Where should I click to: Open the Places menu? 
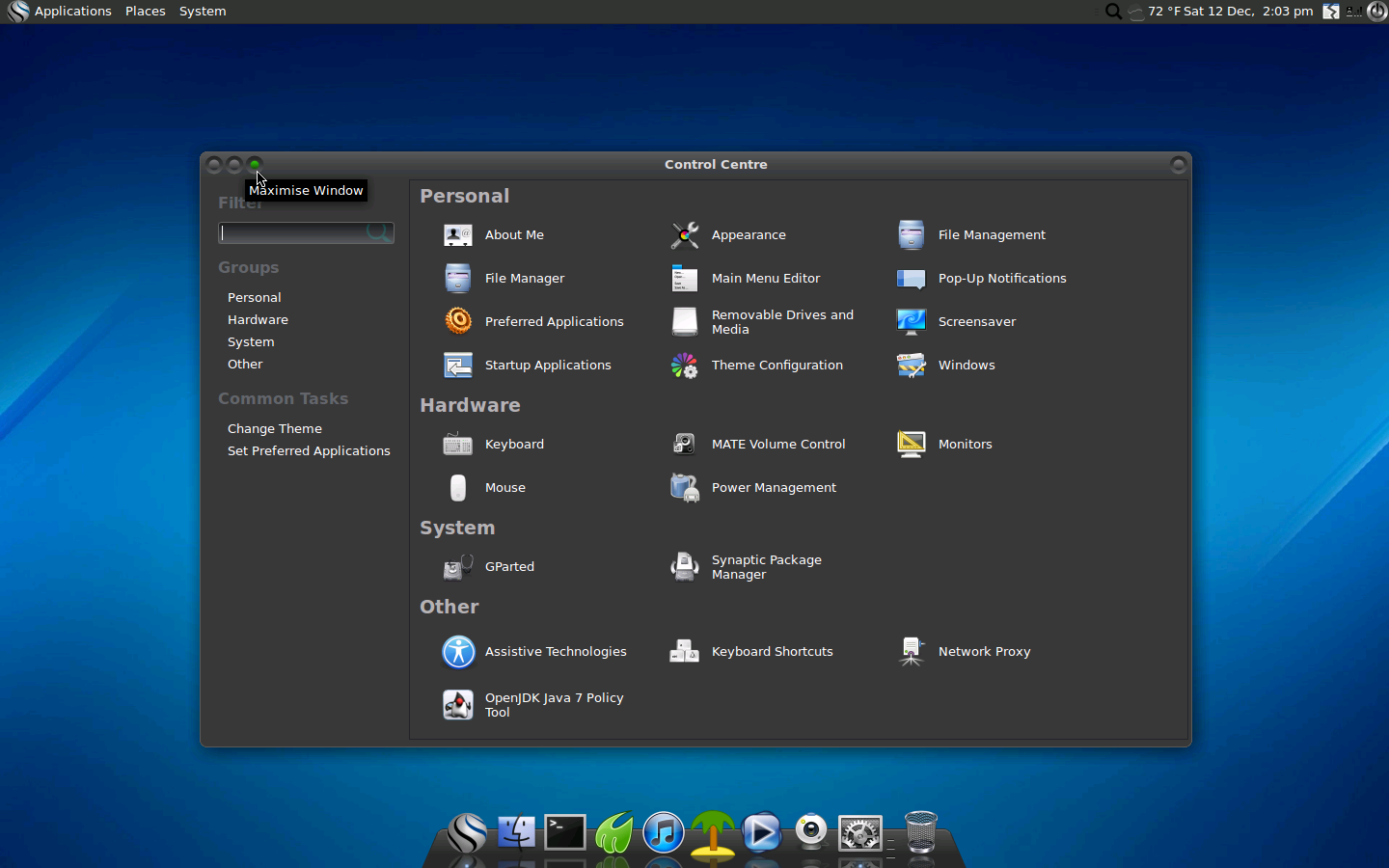tap(145, 12)
